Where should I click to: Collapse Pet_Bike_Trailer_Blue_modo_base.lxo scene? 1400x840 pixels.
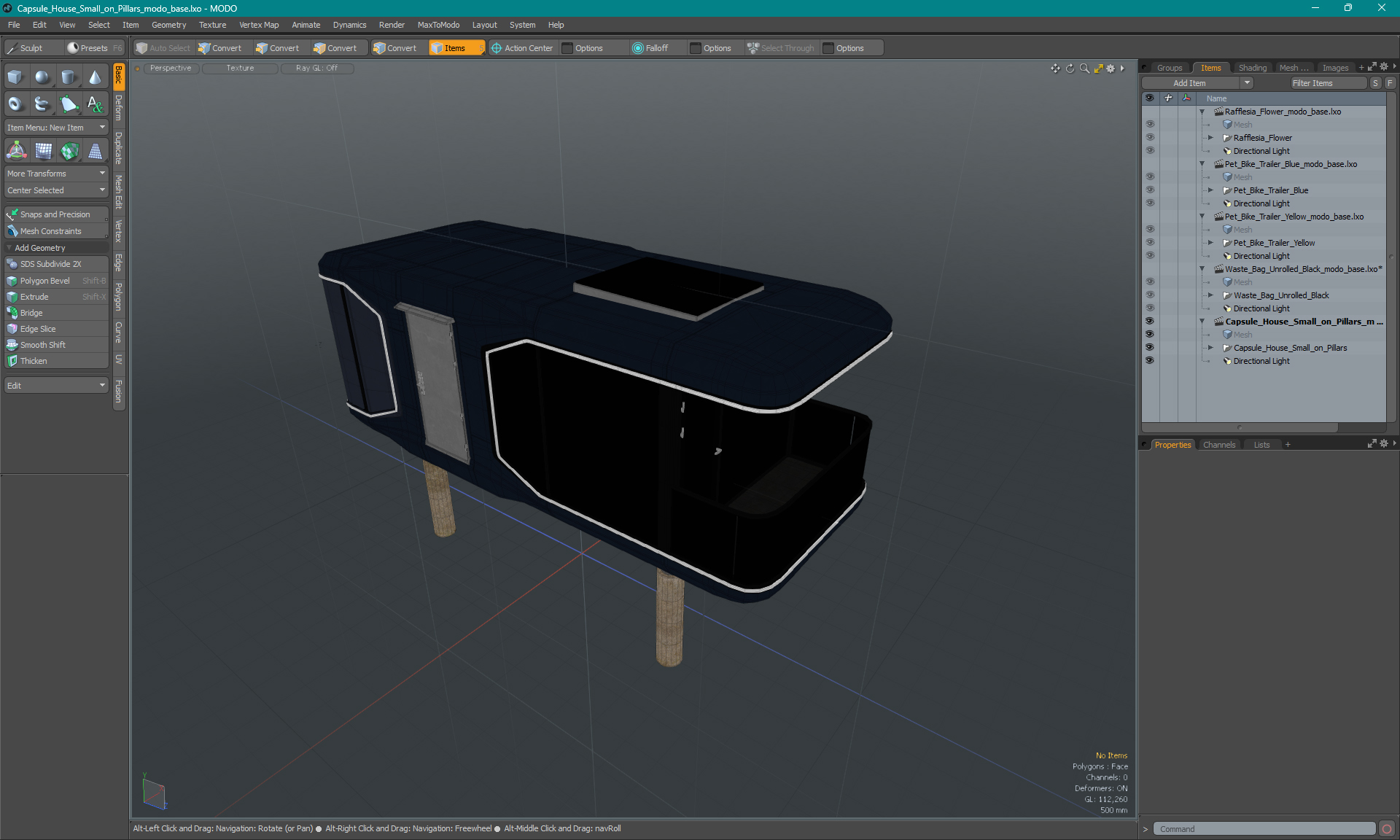coord(1202,164)
